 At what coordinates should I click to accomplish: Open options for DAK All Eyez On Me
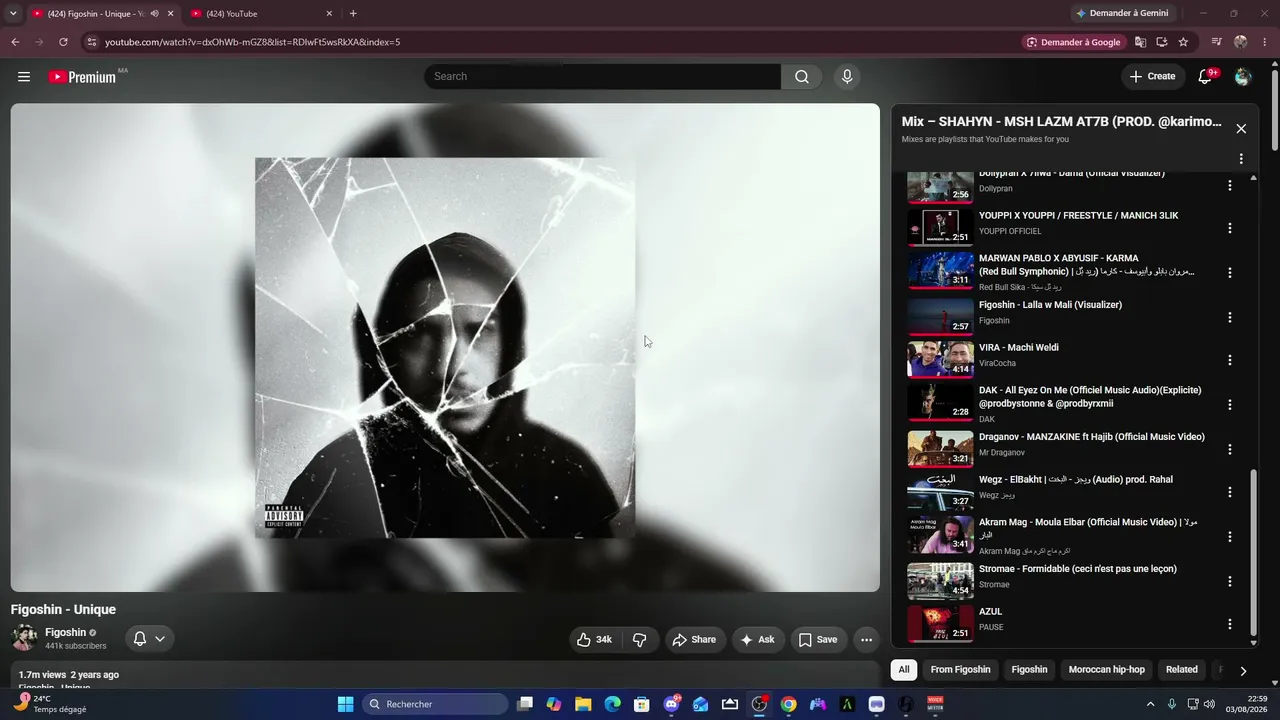pyautogui.click(x=1230, y=405)
